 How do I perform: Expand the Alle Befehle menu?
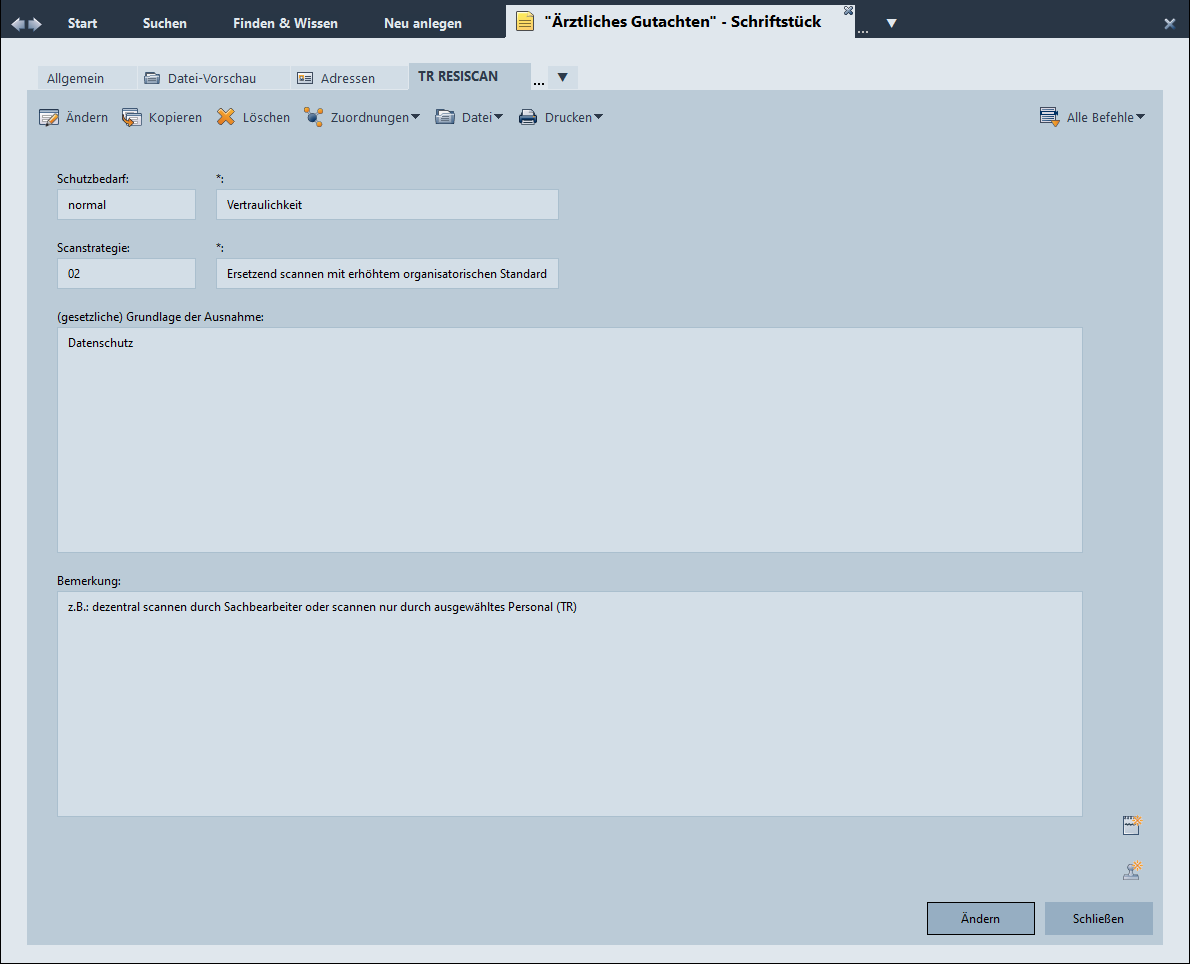[x=1092, y=118]
